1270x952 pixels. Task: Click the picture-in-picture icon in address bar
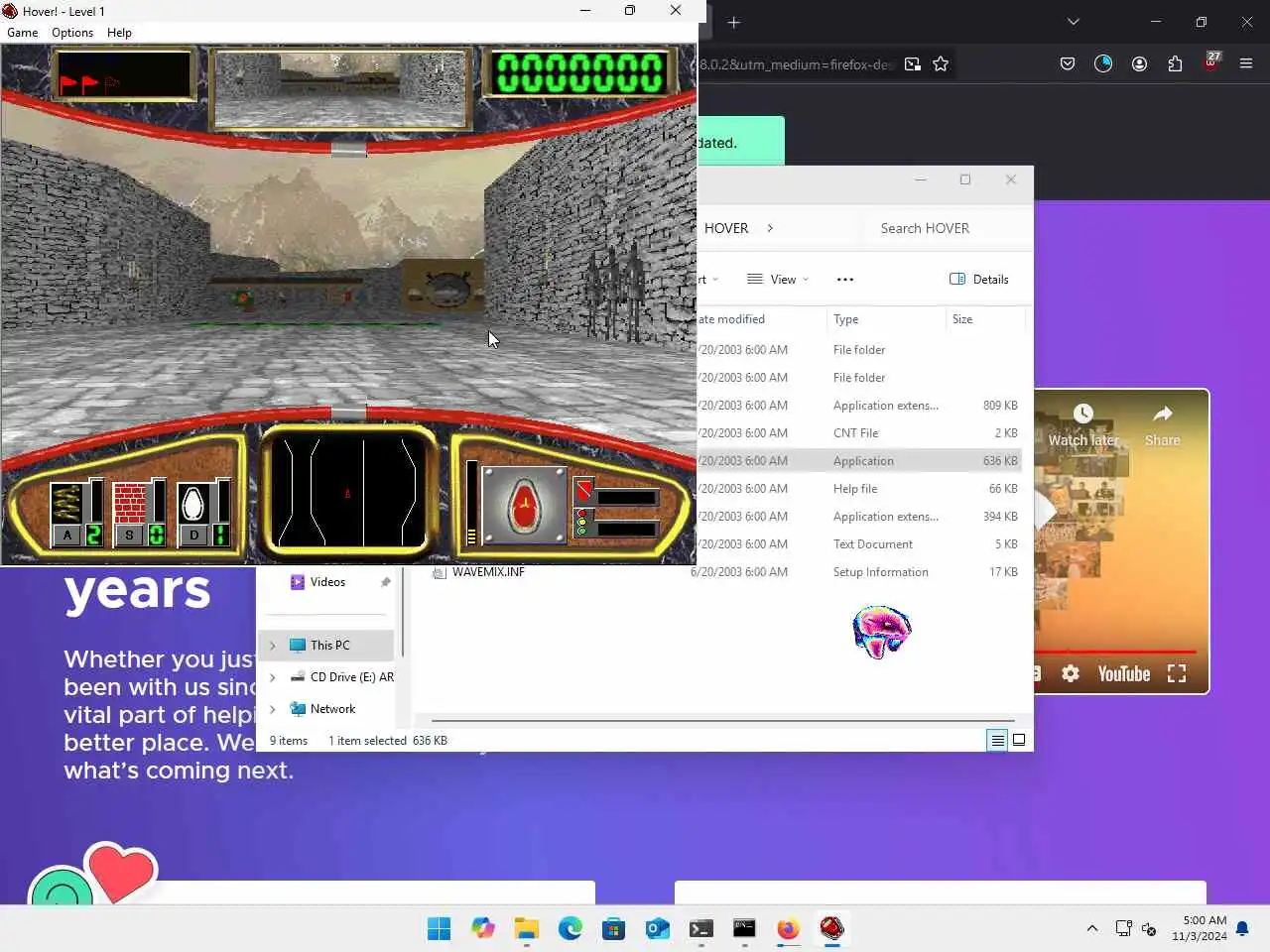[912, 64]
